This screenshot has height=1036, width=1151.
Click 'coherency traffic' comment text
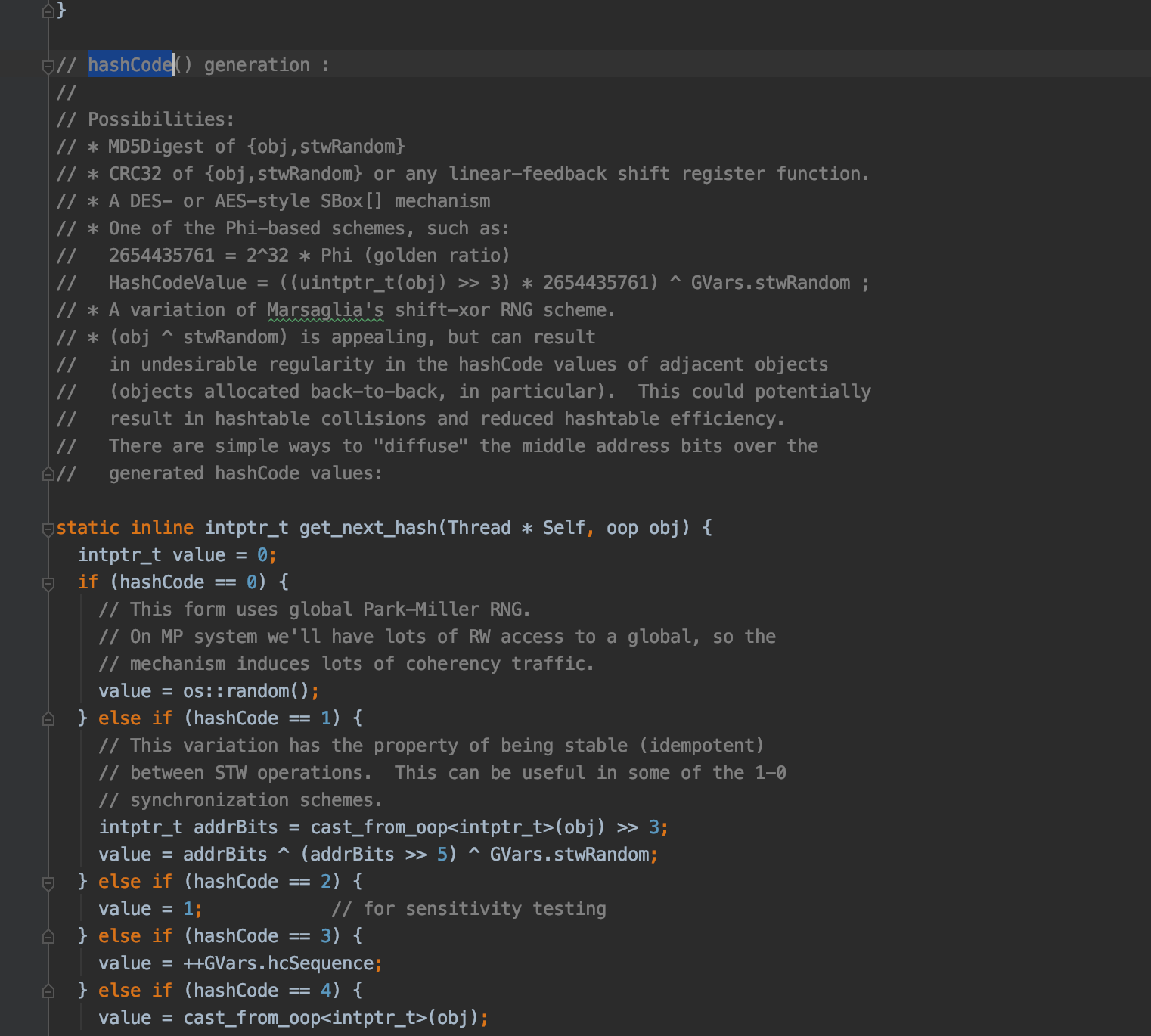click(496, 664)
